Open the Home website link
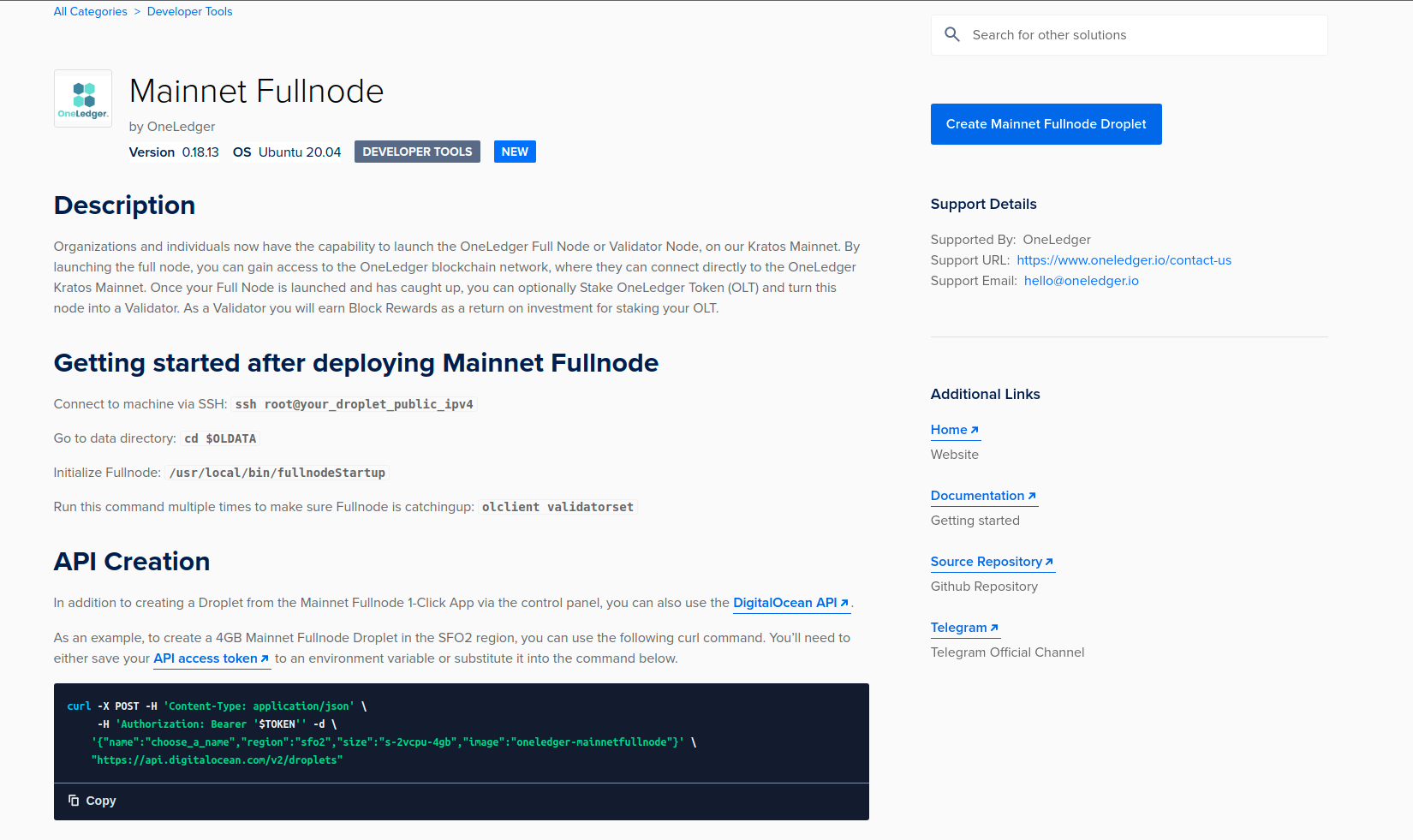The height and width of the screenshot is (840, 1413). click(x=949, y=430)
